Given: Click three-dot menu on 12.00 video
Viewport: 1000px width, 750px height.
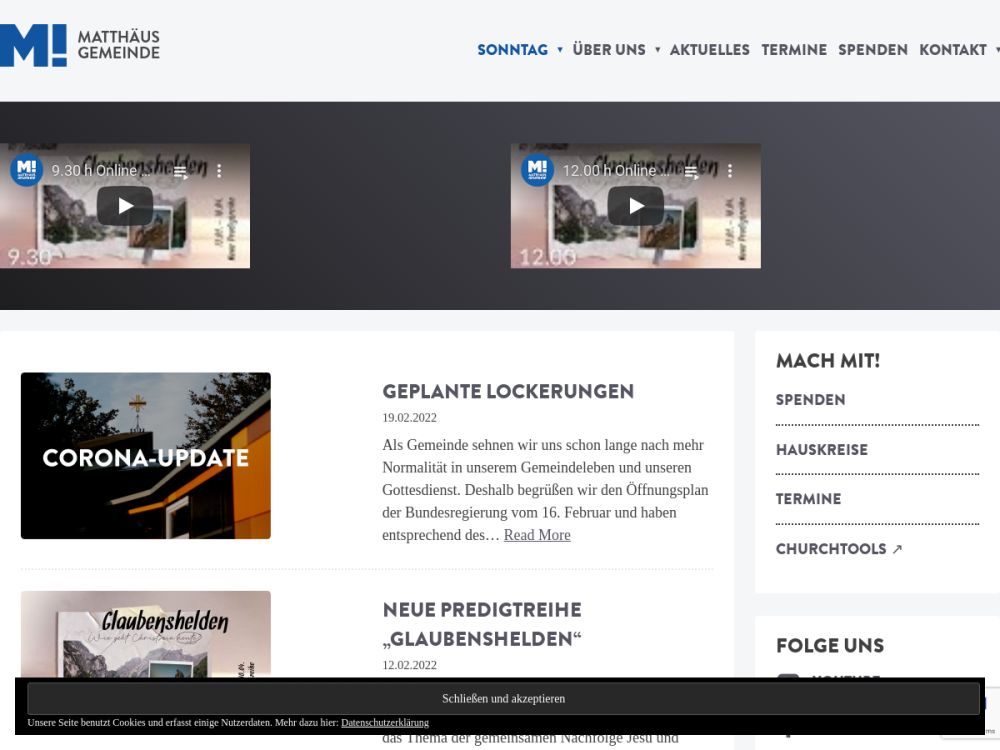Looking at the screenshot, I should [729, 171].
